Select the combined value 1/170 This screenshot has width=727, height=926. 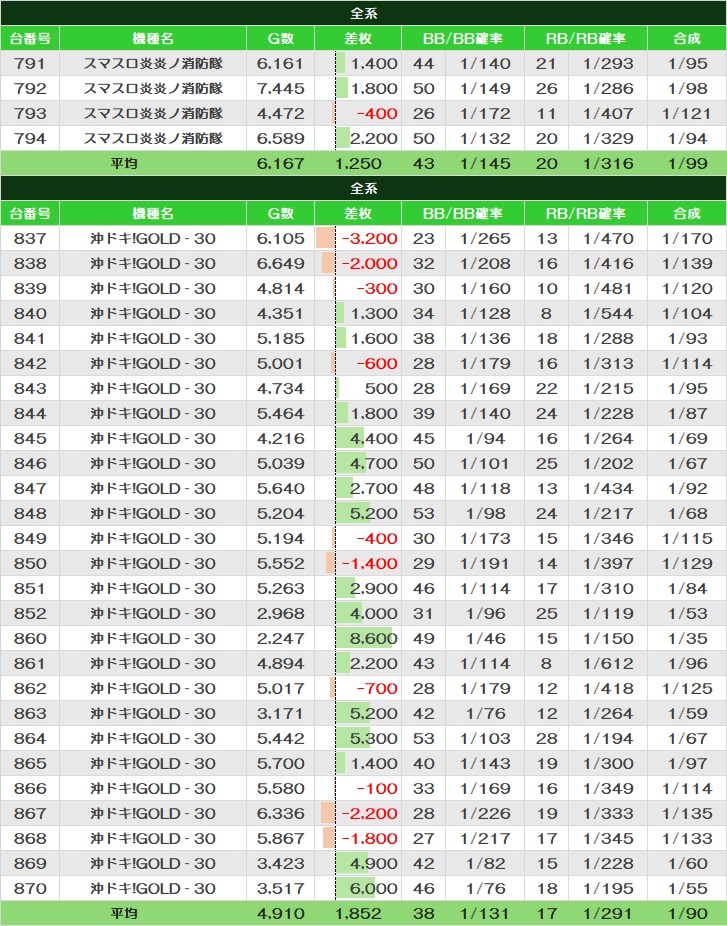tap(687, 239)
